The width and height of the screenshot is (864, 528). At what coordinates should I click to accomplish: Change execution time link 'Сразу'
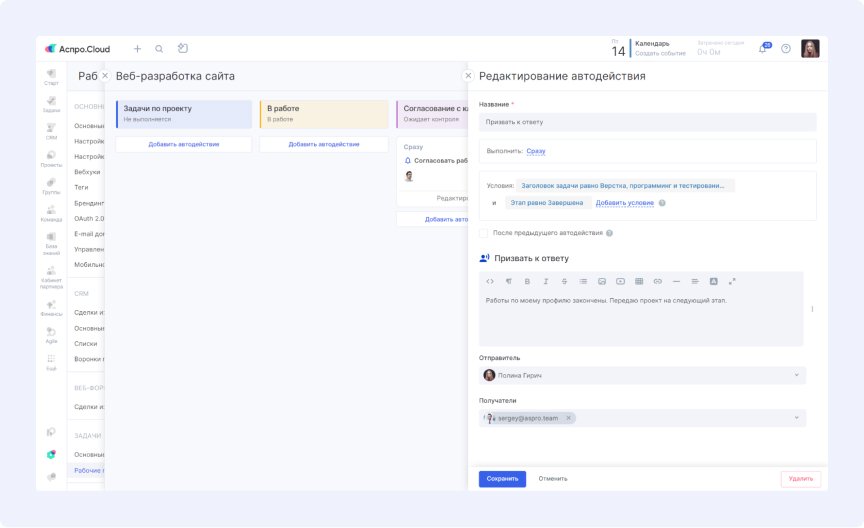tap(536, 151)
